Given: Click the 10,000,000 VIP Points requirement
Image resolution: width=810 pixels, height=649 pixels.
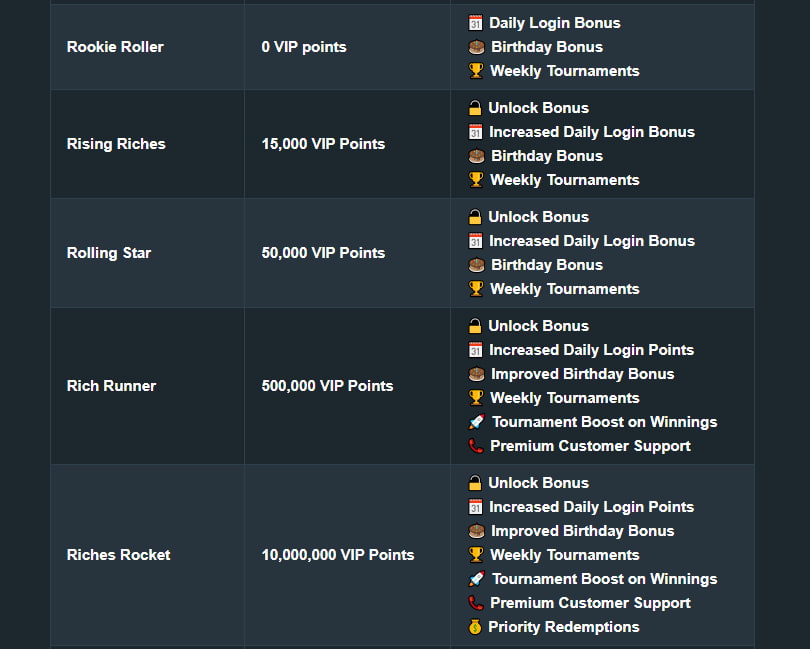Looking at the screenshot, I should [338, 555].
